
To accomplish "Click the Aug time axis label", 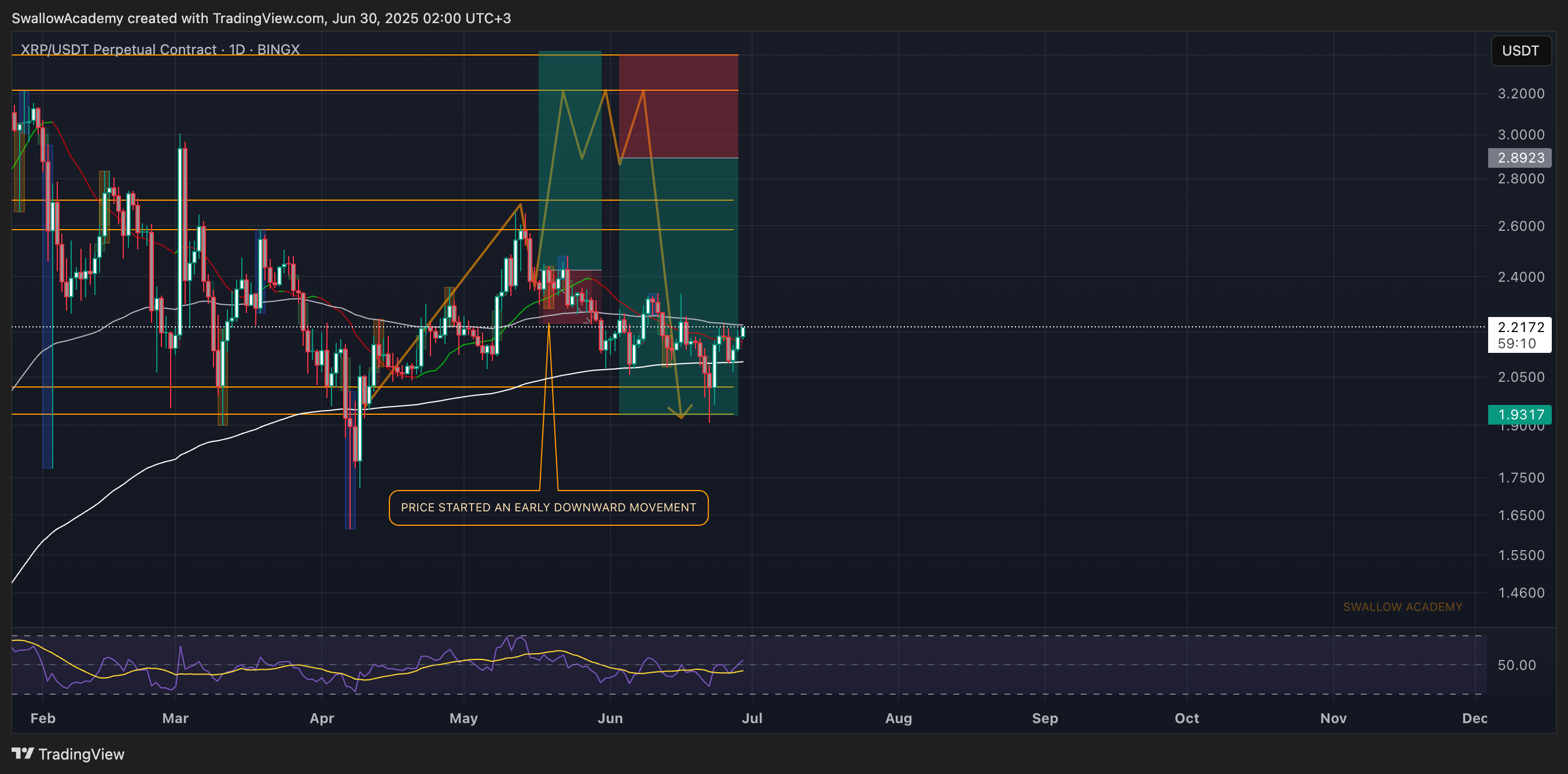I will [899, 718].
